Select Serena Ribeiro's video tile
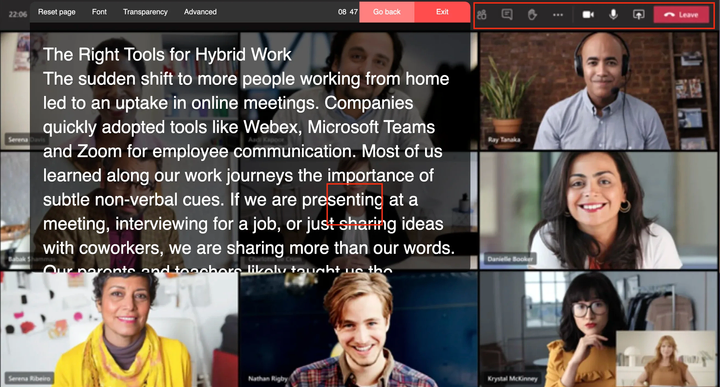 pos(119,329)
